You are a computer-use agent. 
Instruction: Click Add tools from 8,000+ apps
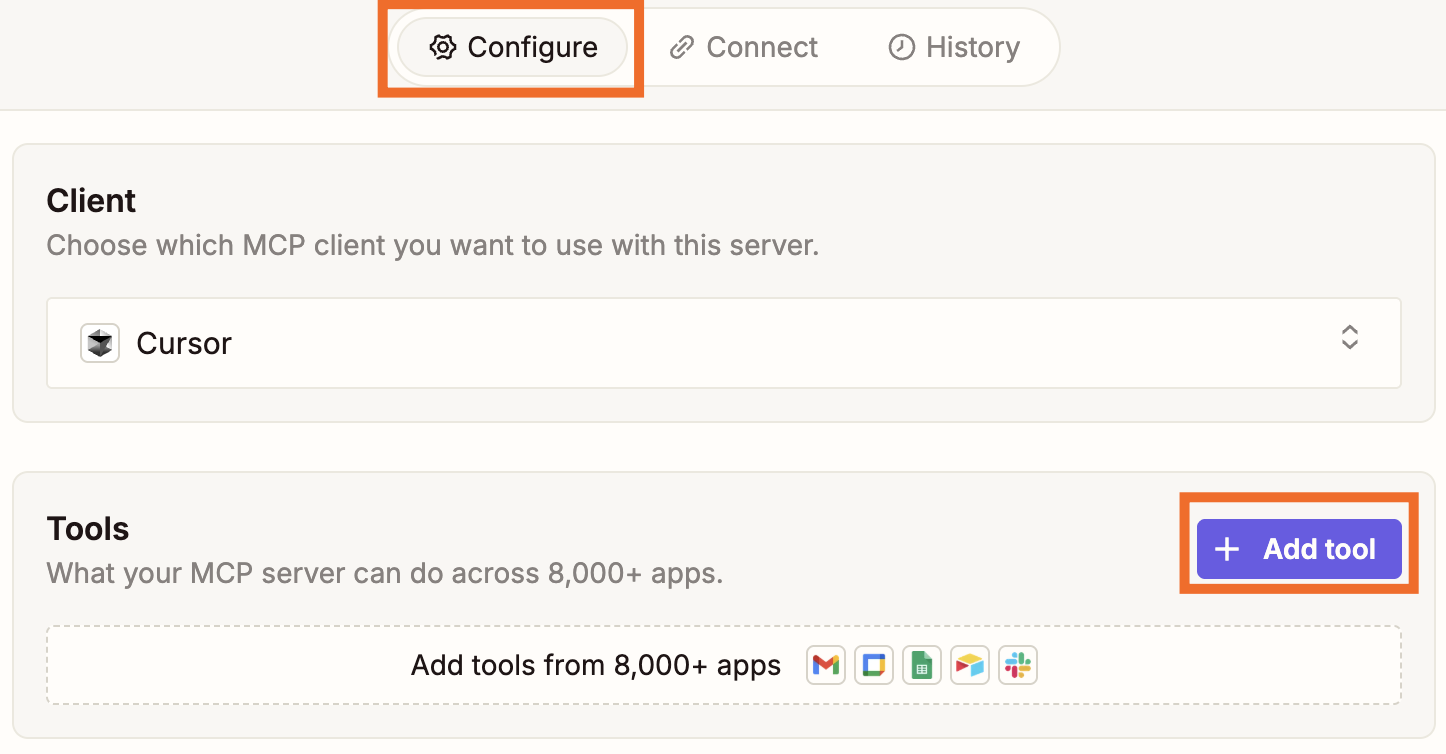[595, 664]
